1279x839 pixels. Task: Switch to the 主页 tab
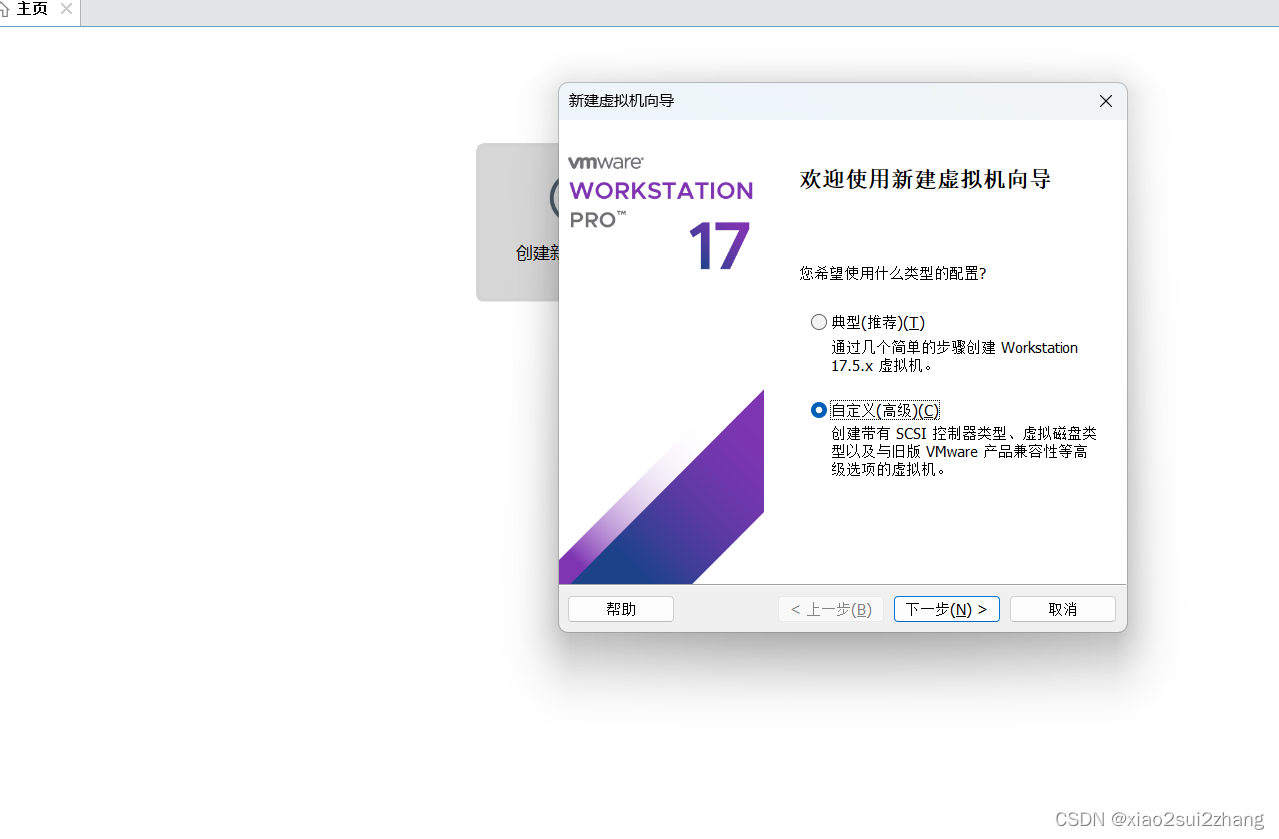pos(32,9)
